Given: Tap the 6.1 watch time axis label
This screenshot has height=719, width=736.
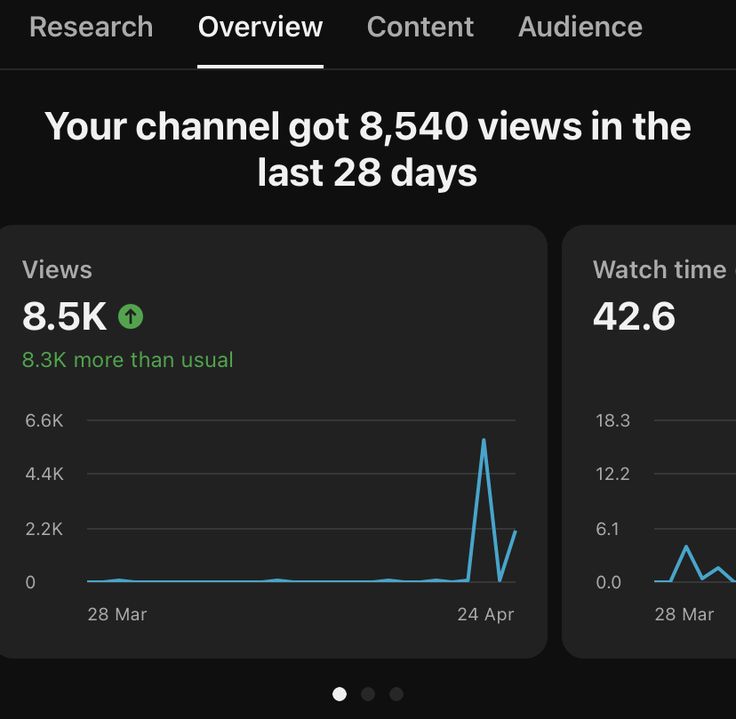Looking at the screenshot, I should (x=607, y=529).
